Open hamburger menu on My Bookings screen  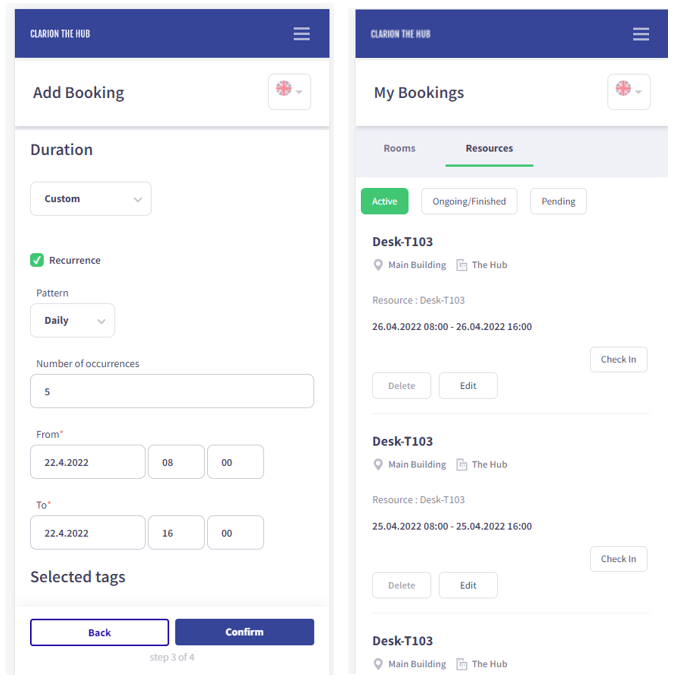(x=641, y=34)
